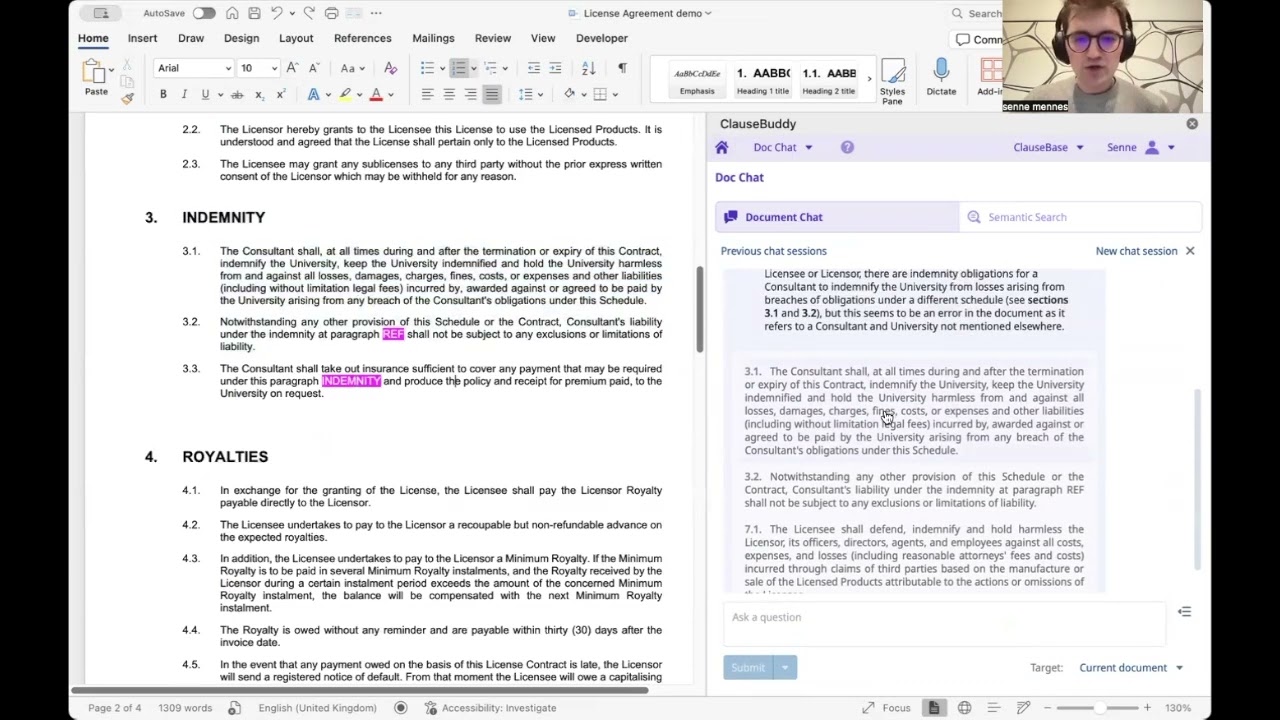Open the font size 10 dropdown

tap(274, 68)
